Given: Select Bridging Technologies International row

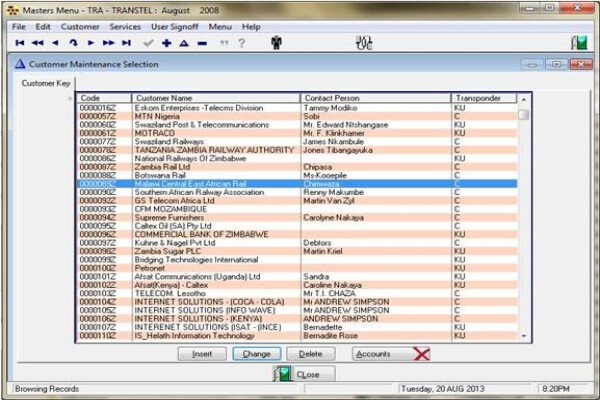Looking at the screenshot, I should point(297,260).
